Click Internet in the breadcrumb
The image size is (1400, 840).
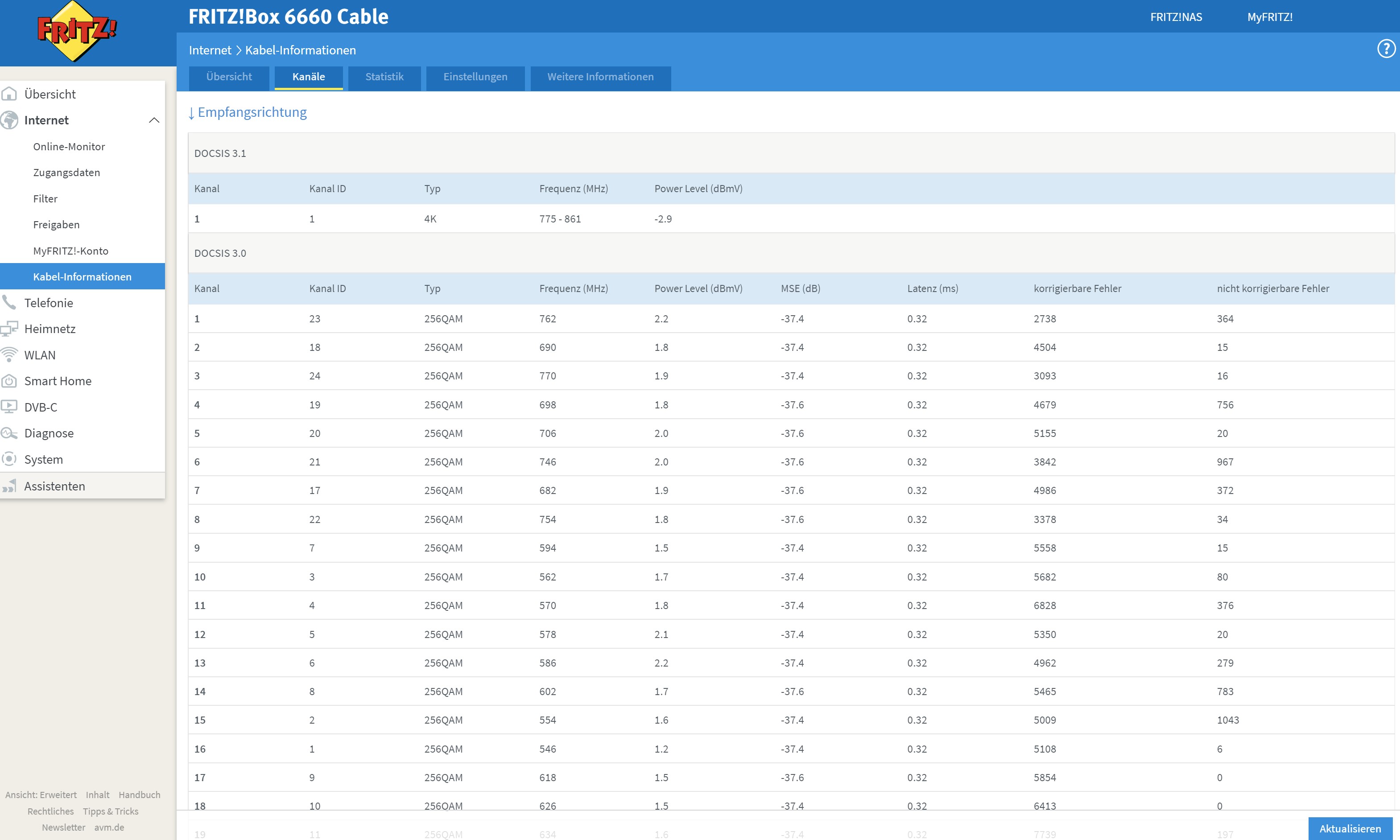[x=210, y=50]
